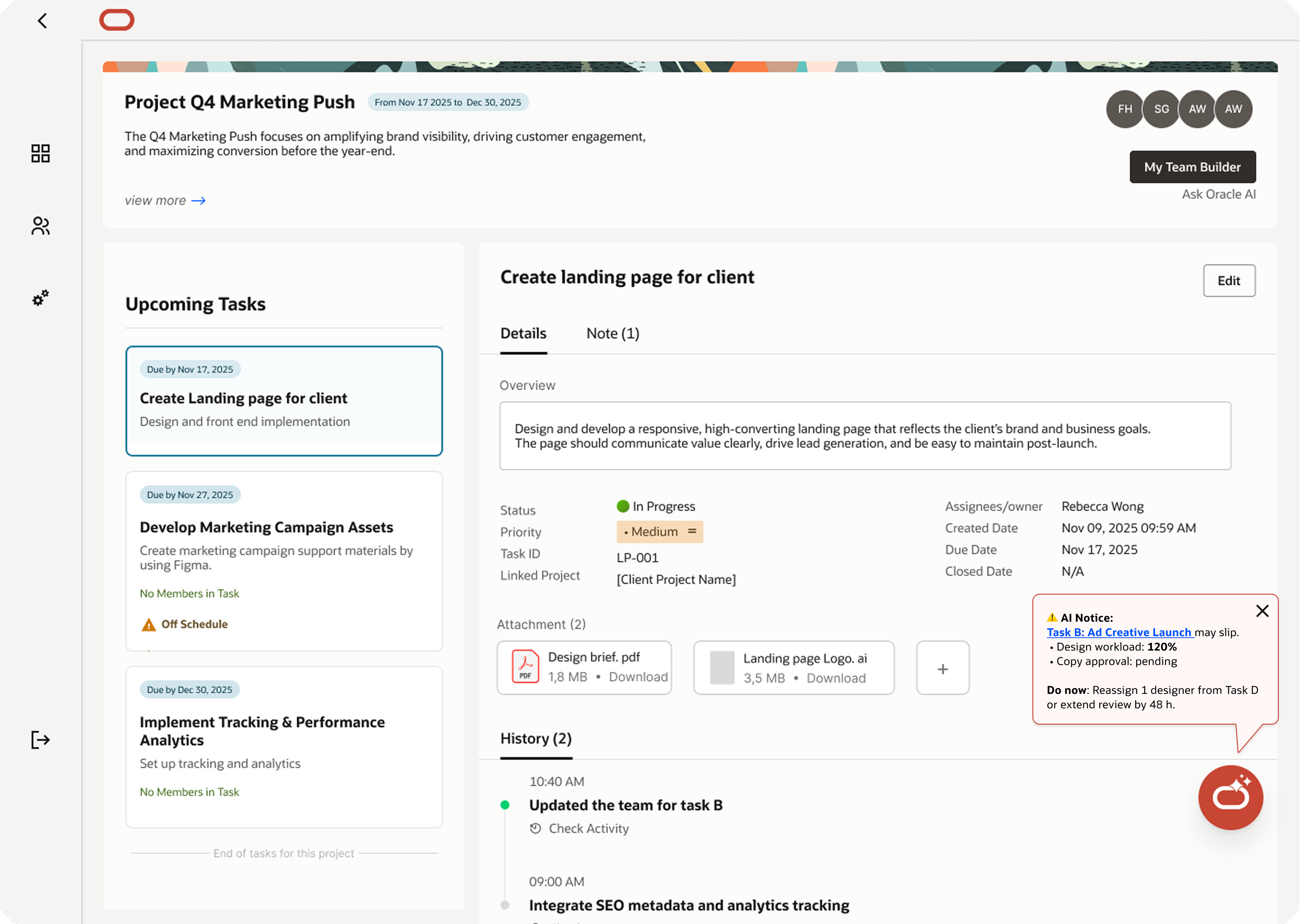Click the Check Activity history icon
This screenshot has width=1300, height=924.
coord(535,828)
